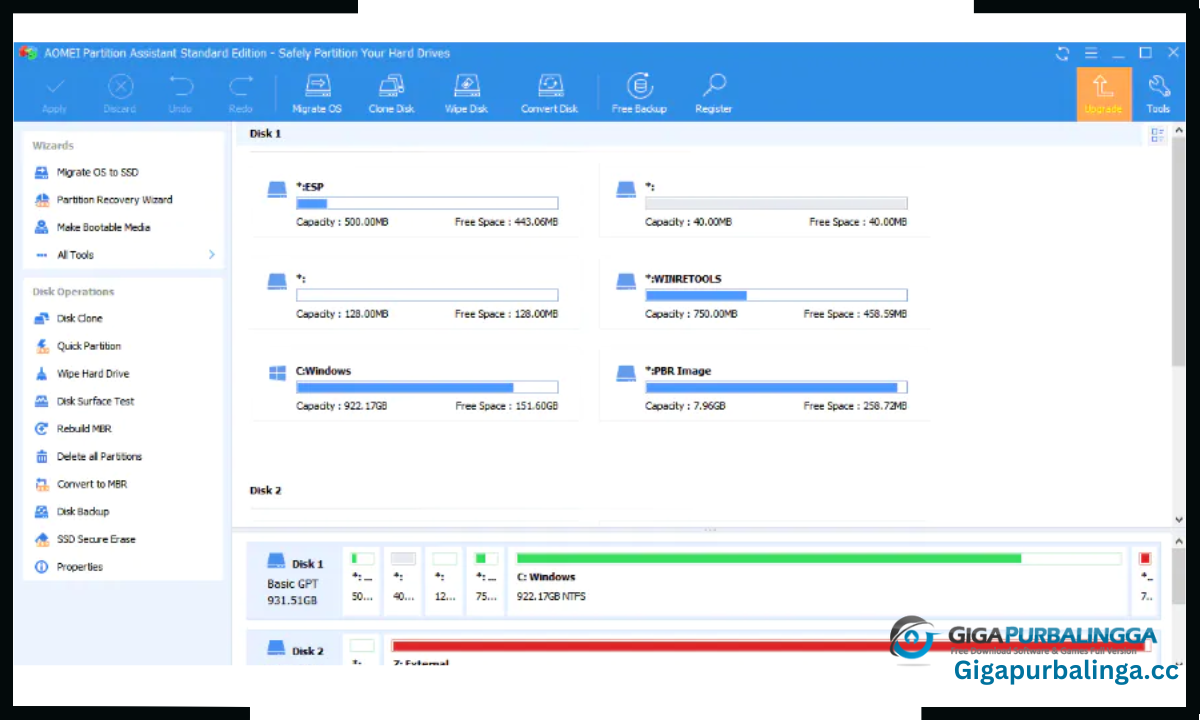This screenshot has width=1200, height=720.
Task: Select Disk 2 in the disk map
Action: point(293,648)
